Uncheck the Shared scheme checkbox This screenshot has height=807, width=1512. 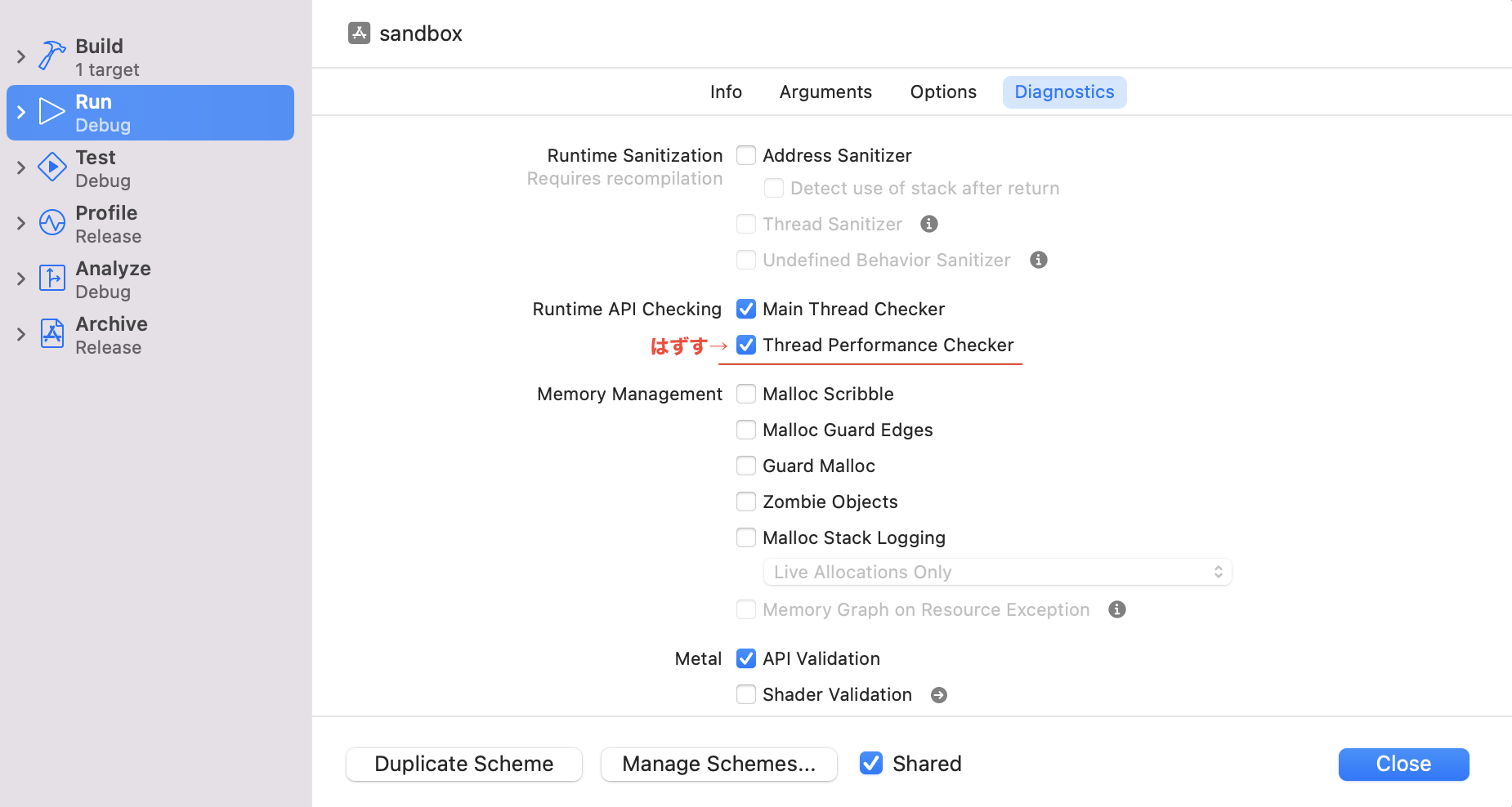point(871,763)
